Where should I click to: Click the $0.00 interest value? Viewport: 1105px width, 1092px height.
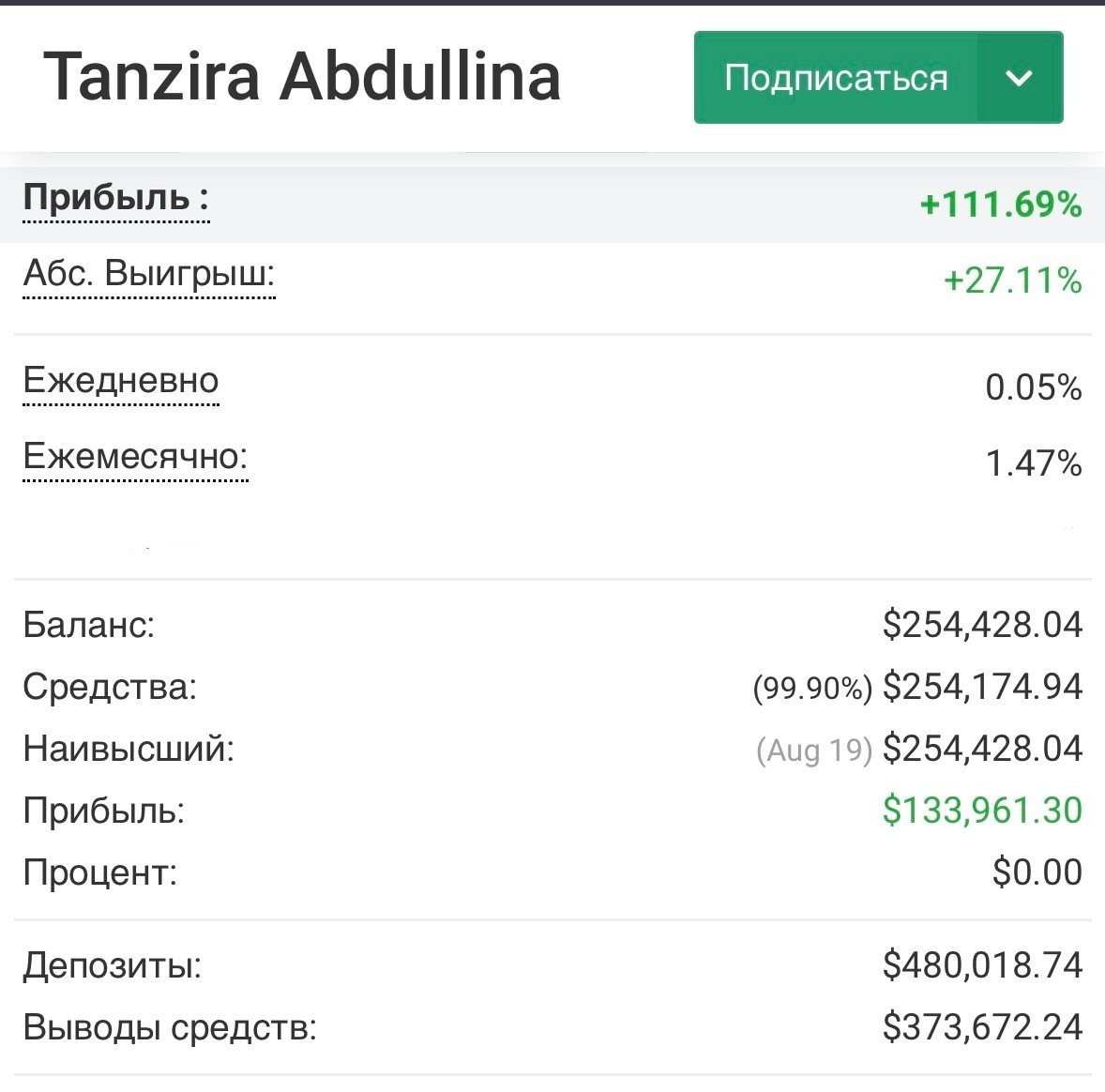[x=1037, y=872]
